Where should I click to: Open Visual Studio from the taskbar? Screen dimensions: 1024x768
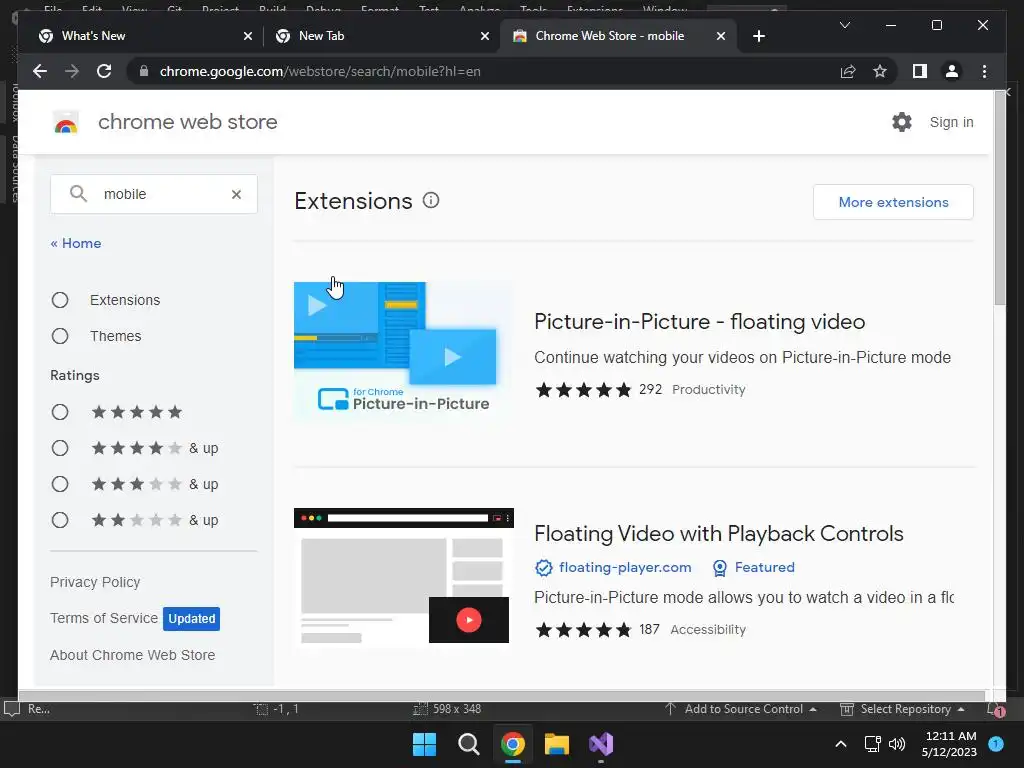tap(601, 744)
